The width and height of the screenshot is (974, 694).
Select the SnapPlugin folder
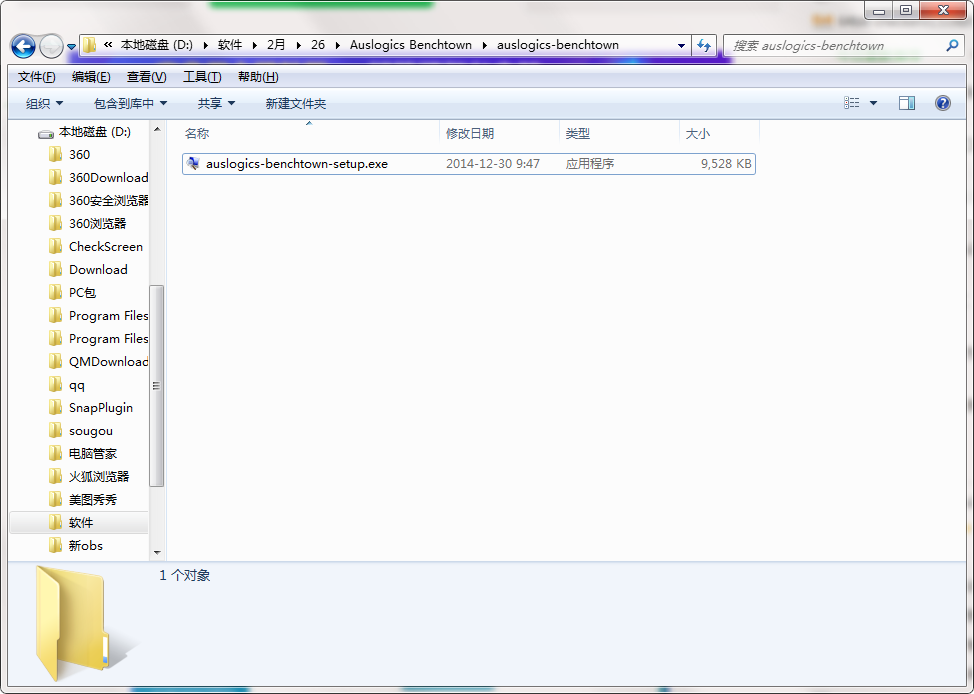[x=101, y=408]
